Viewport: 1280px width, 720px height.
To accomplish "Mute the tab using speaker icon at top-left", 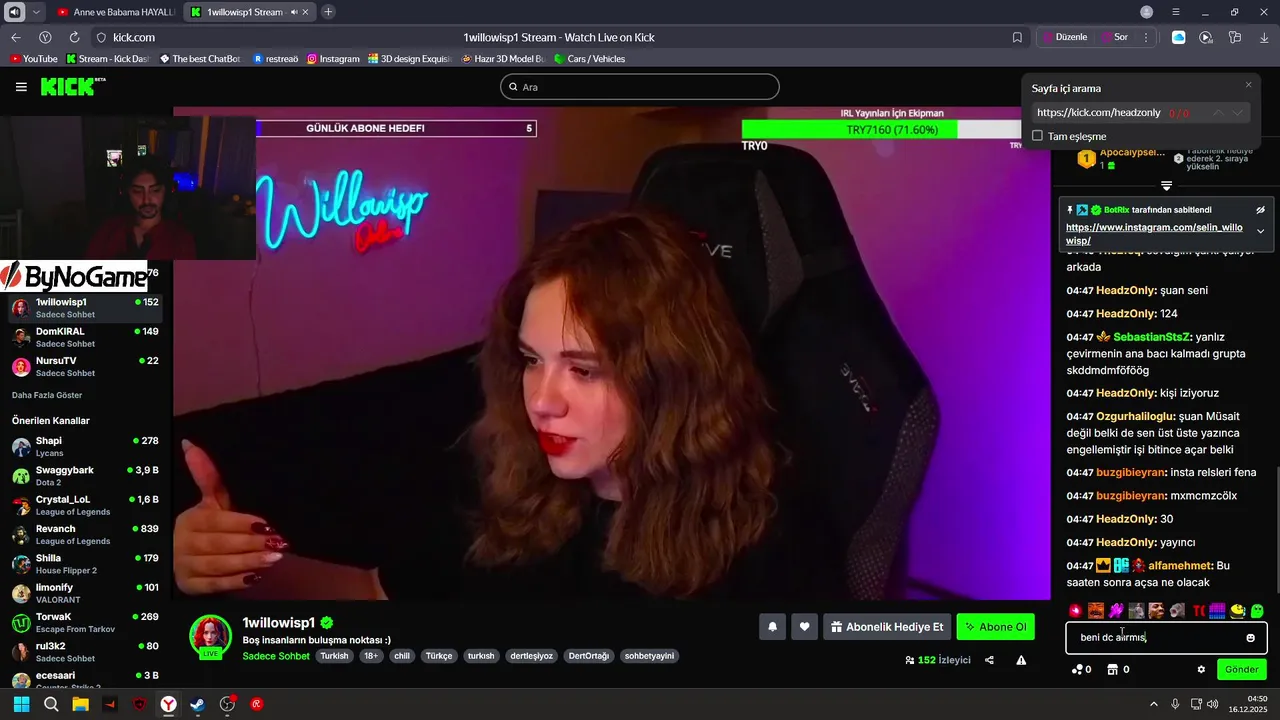I will 15,12.
